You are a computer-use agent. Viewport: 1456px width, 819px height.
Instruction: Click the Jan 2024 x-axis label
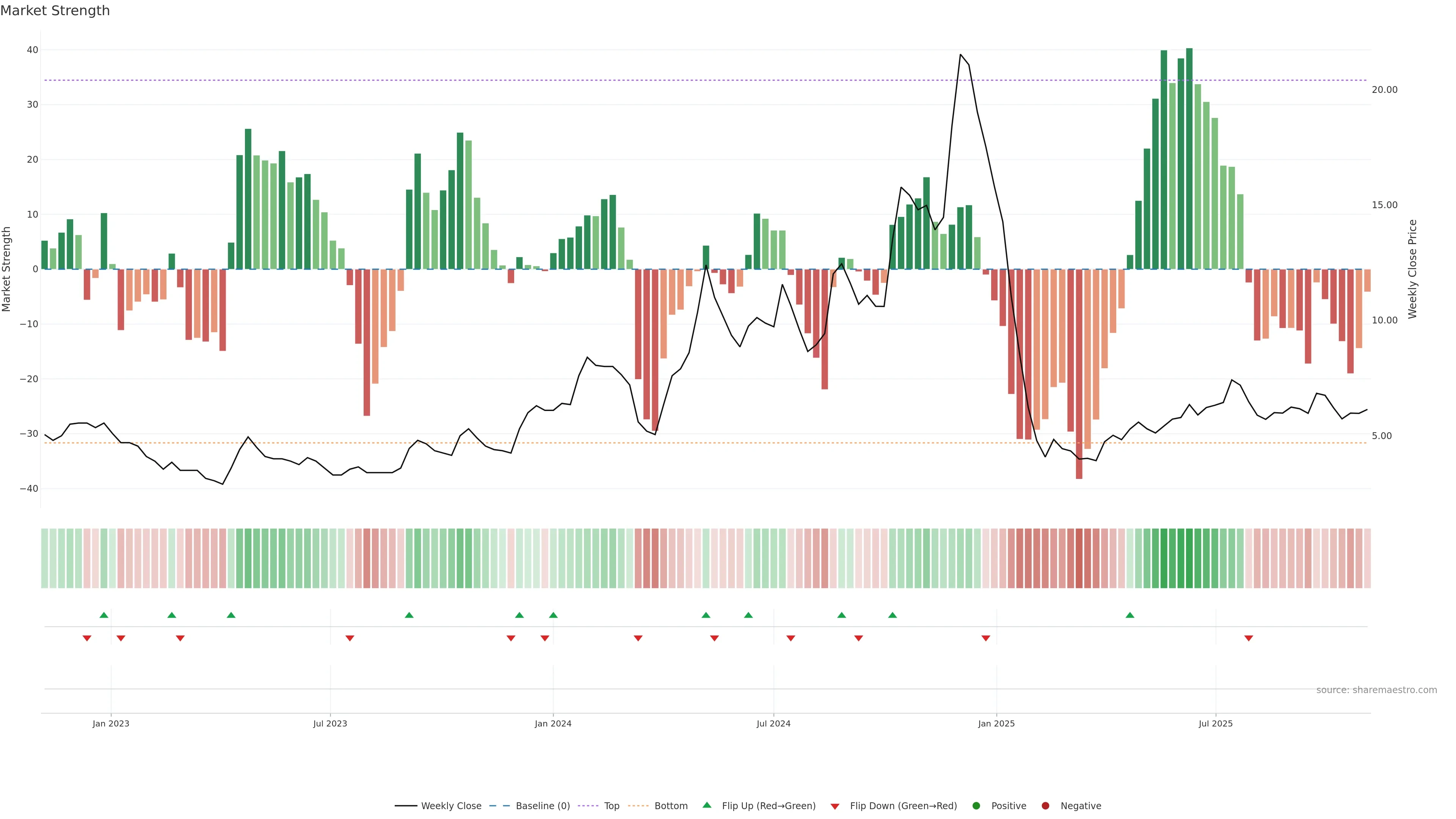(553, 723)
